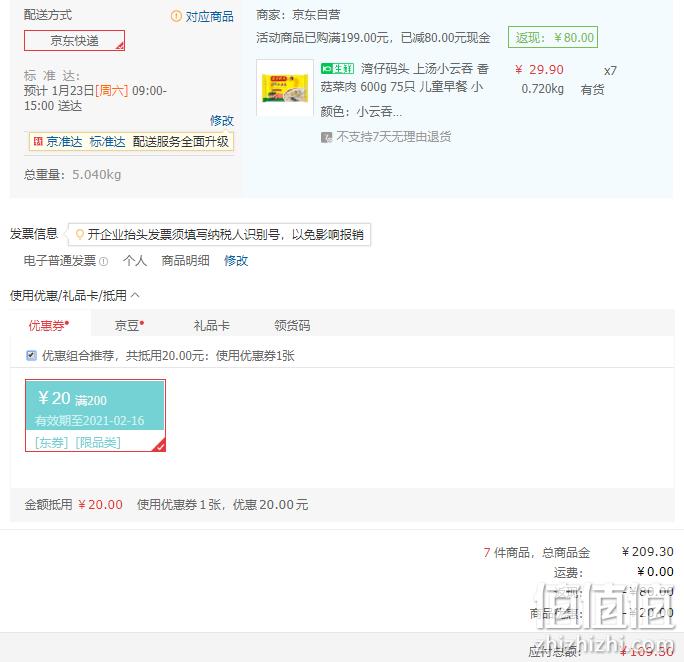This screenshot has width=684, height=662.
Task: Select the ¥20 满200 coupon card
Action: click(96, 416)
